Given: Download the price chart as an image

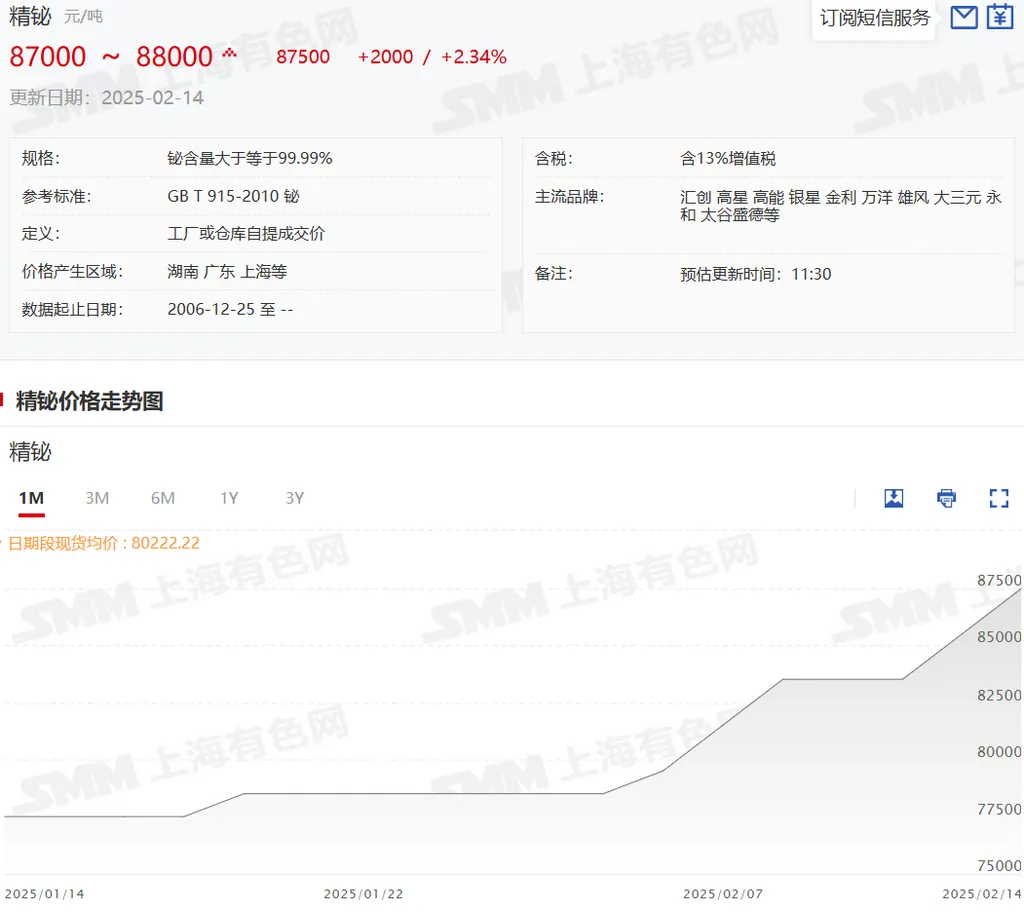Looking at the screenshot, I should [893, 498].
